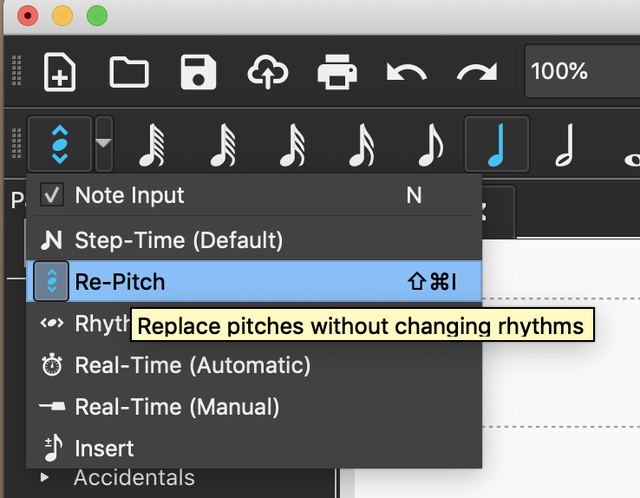This screenshot has height=498, width=640.
Task: Choose Real-Time (Manual) input mode
Action: pyautogui.click(x=177, y=407)
